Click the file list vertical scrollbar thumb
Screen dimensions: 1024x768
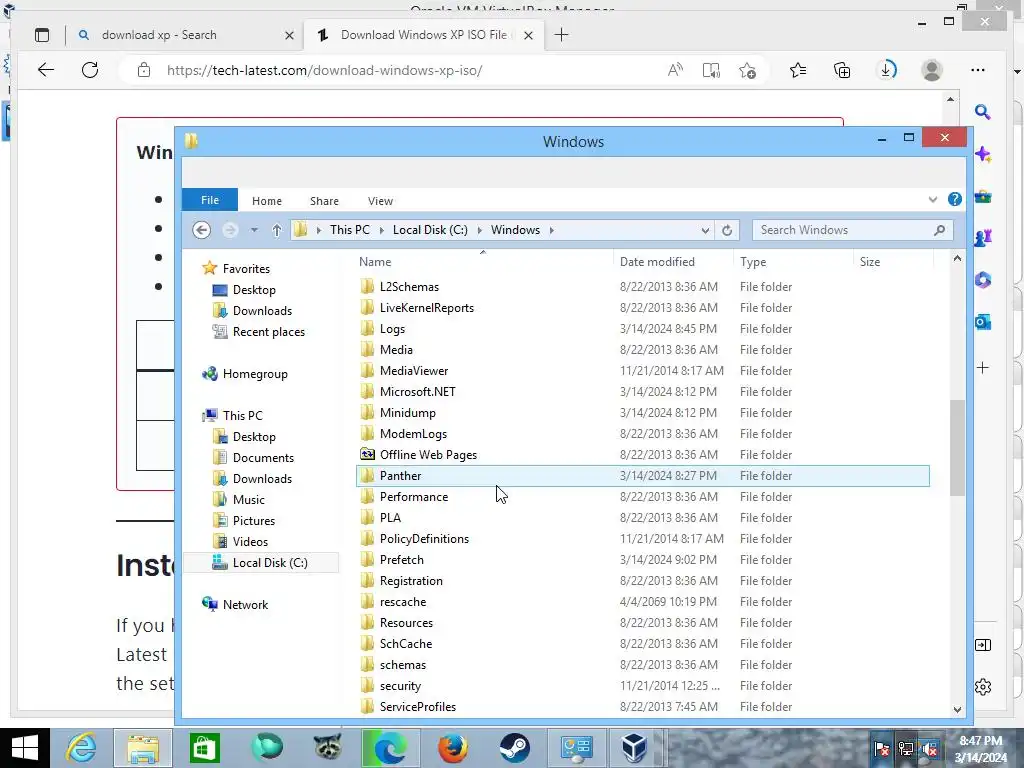pyautogui.click(x=957, y=447)
